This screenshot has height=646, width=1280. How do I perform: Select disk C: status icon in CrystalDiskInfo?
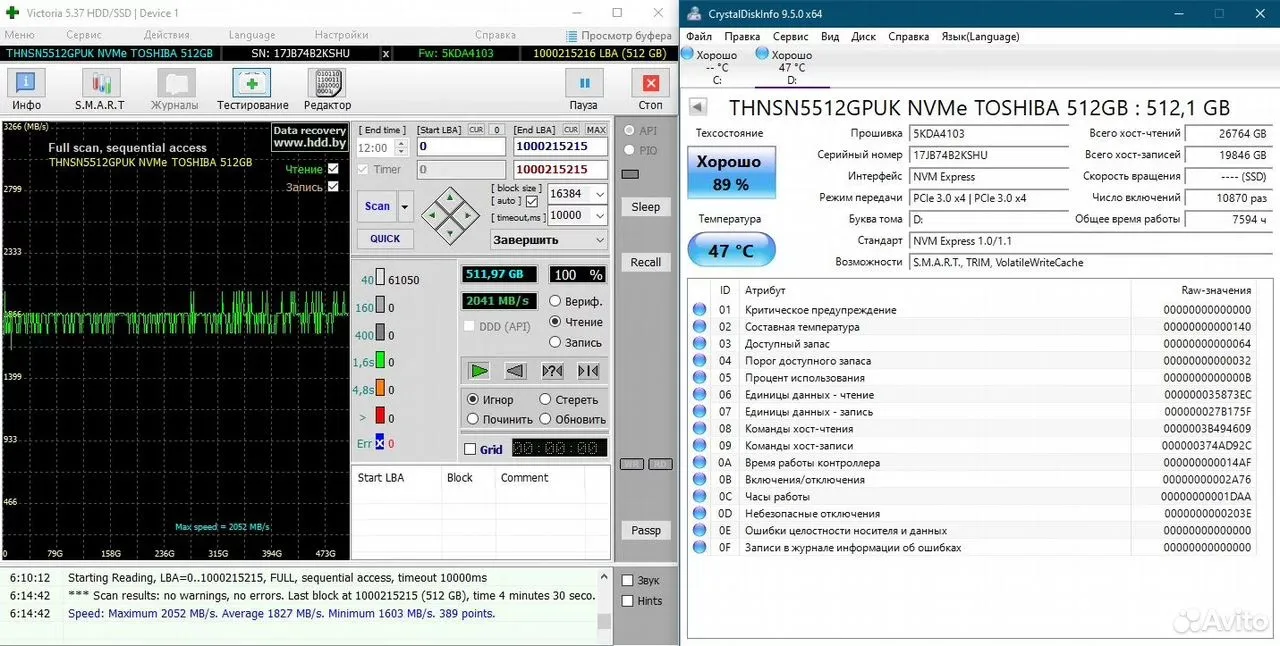(x=688, y=54)
